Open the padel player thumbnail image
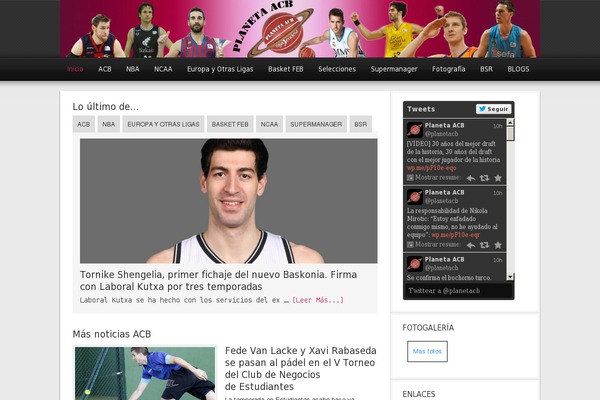 145,373
